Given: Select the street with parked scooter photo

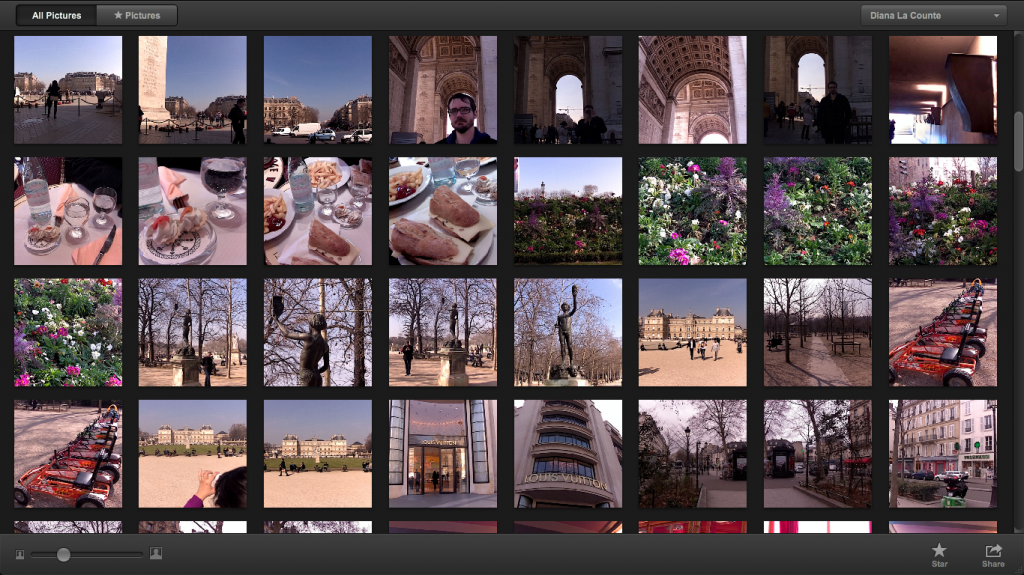Looking at the screenshot, I should tap(942, 454).
